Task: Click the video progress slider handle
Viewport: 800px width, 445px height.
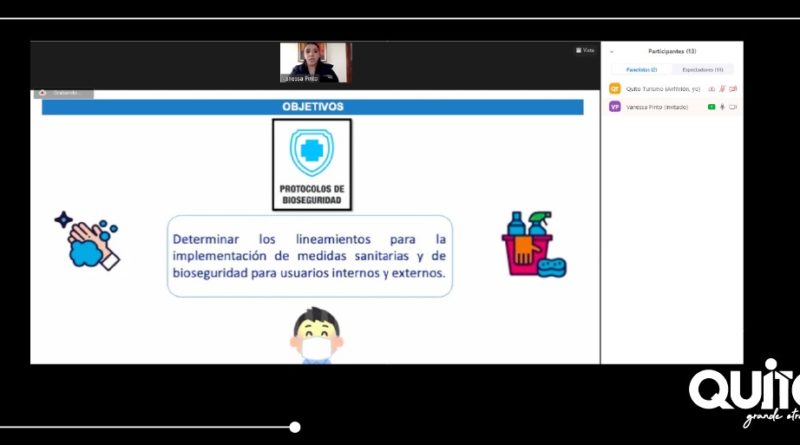Action: (295, 427)
